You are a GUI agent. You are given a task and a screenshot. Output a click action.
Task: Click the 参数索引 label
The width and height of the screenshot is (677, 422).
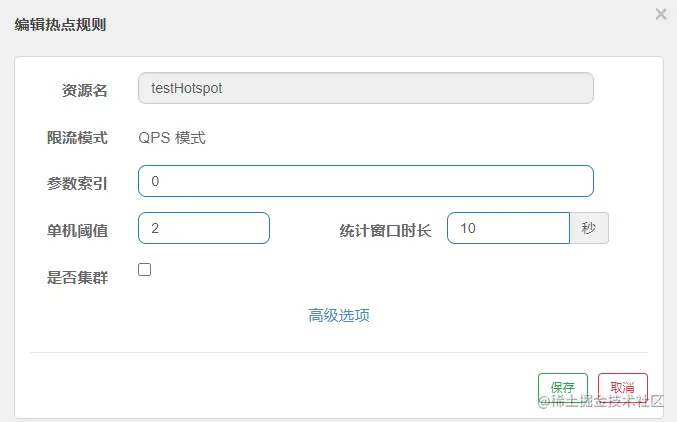[77, 184]
